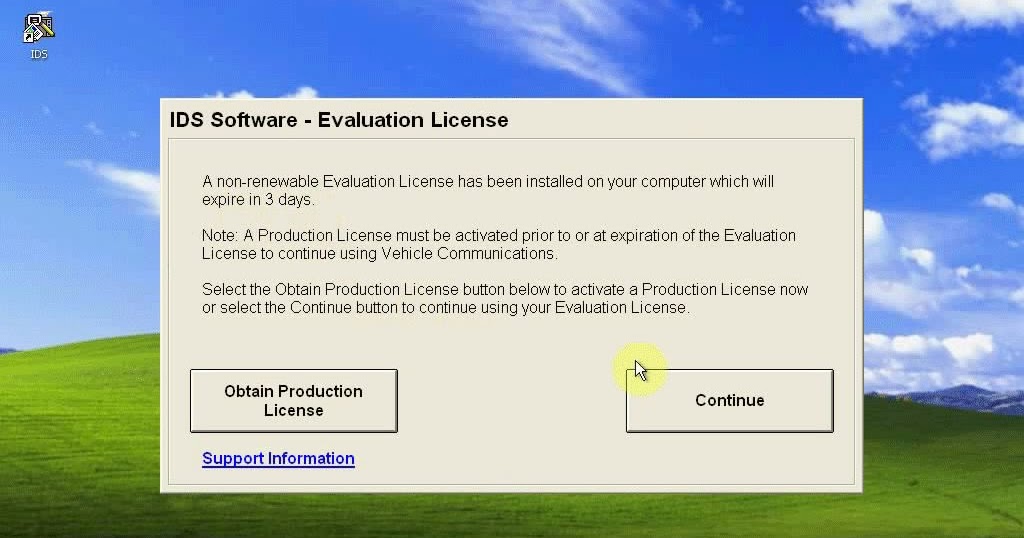This screenshot has width=1024, height=538.
Task: Select the line starting "Note: A Production License"
Action: pos(499,236)
